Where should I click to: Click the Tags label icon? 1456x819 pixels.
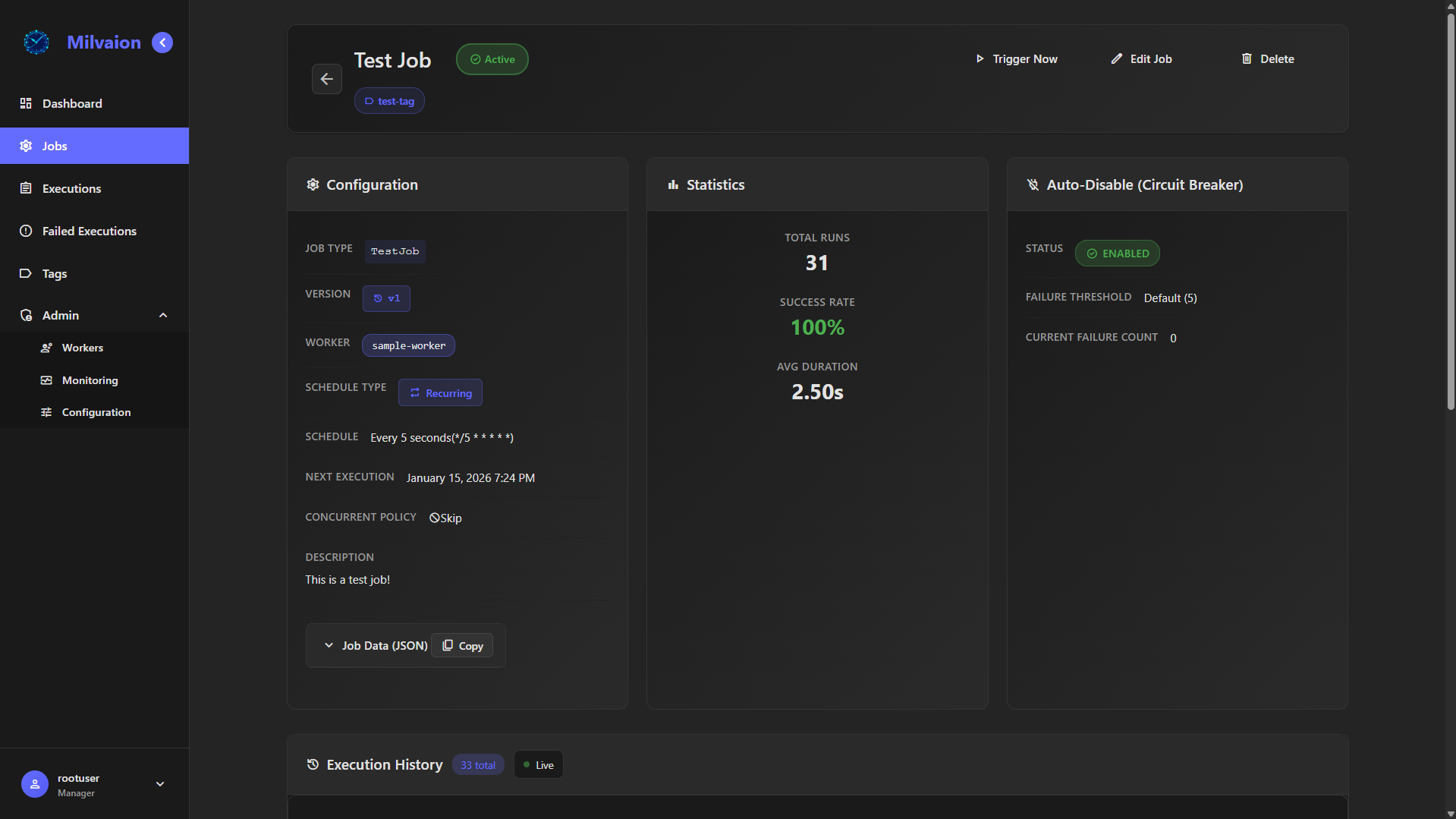[x=26, y=273]
